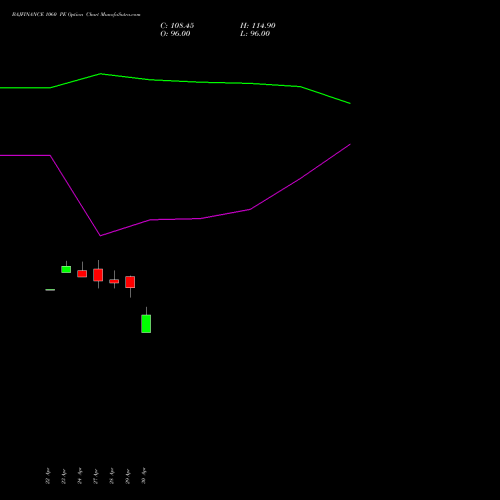This screenshot has width=500, height=500.
Task: Click the low value L: 96.00
Action: (255, 34)
